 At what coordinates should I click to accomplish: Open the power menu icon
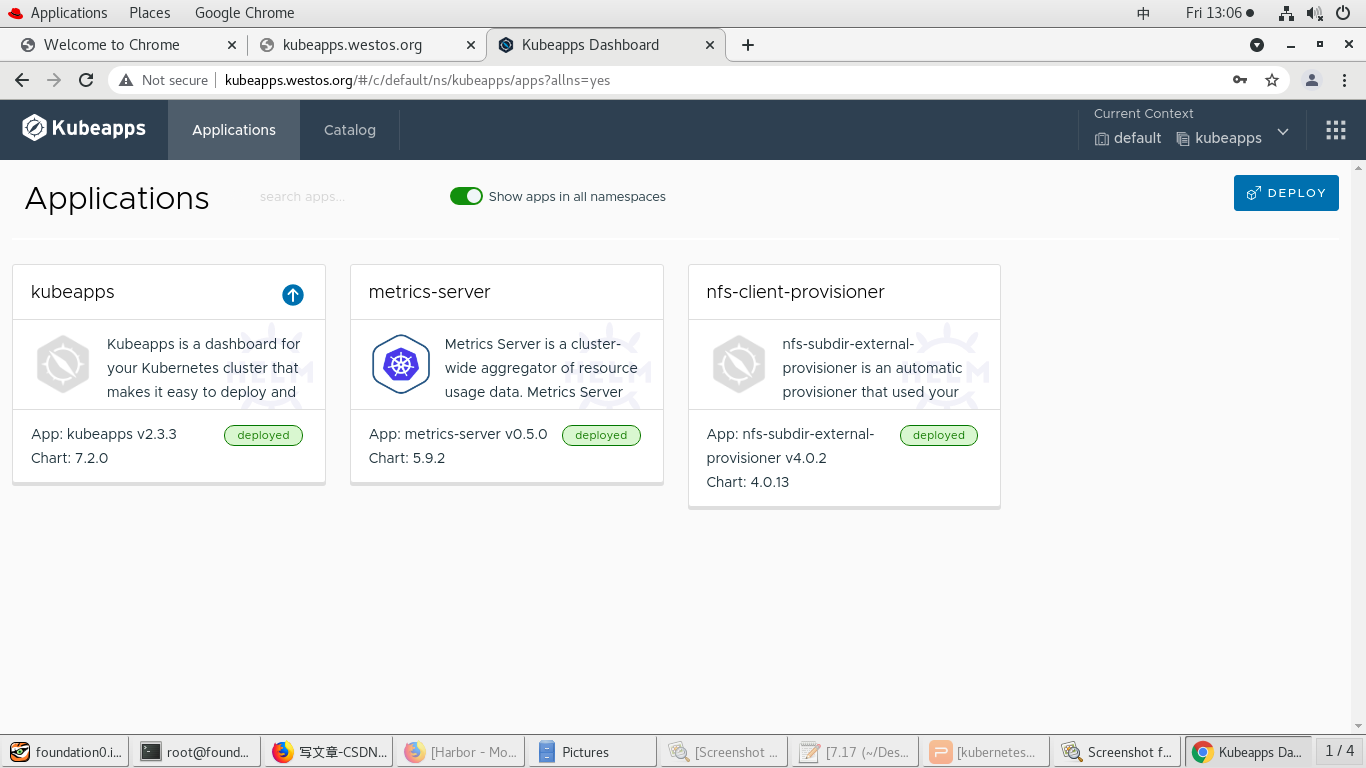pos(1343,13)
